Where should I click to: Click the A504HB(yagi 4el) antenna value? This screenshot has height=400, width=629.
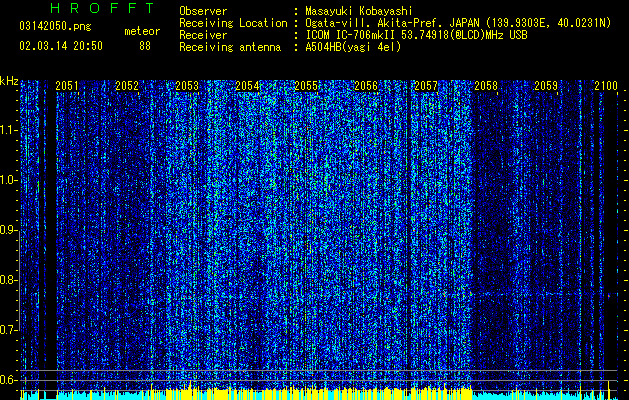[x=353, y=47]
